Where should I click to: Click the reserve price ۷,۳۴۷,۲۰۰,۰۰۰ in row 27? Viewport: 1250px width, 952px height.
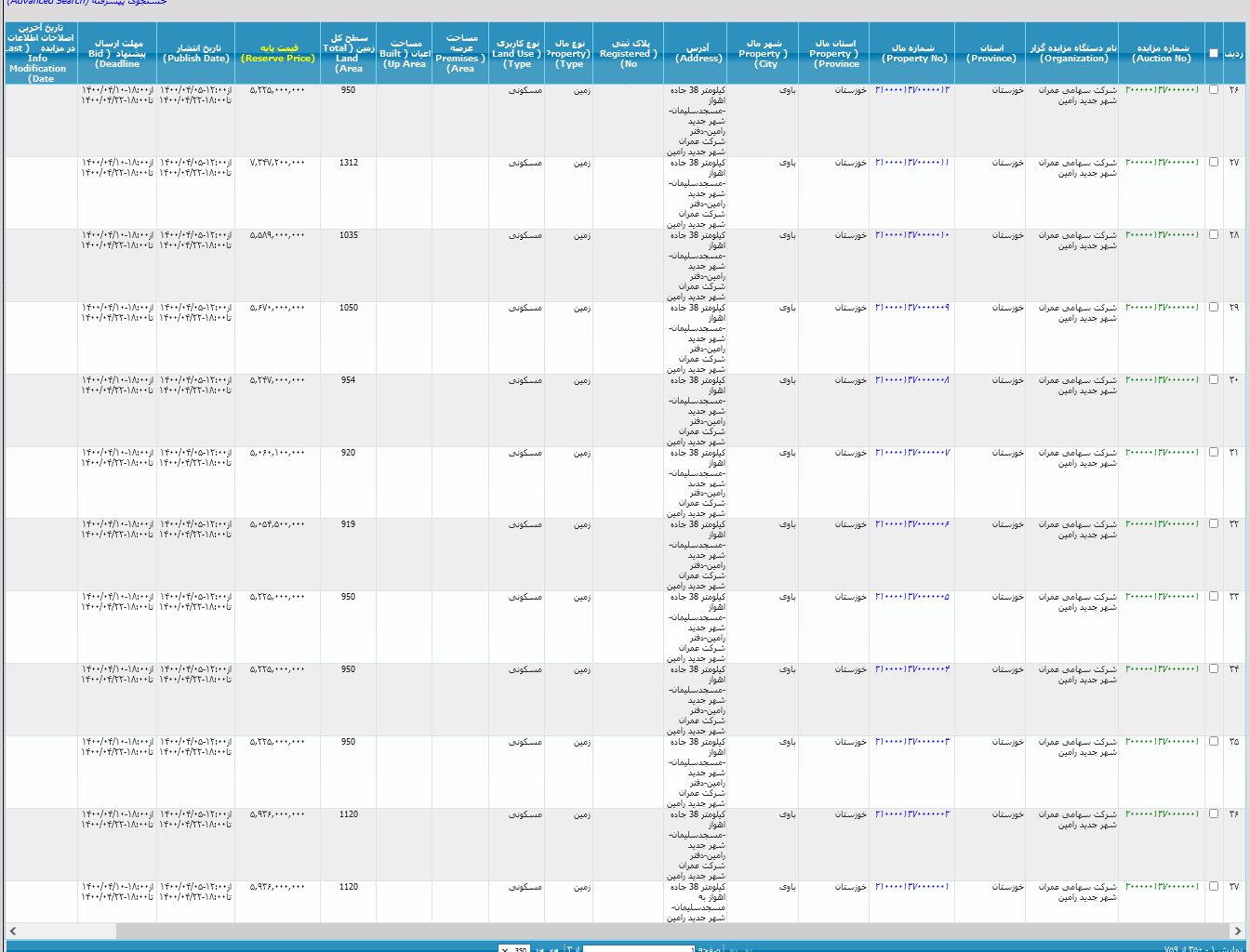click(277, 163)
